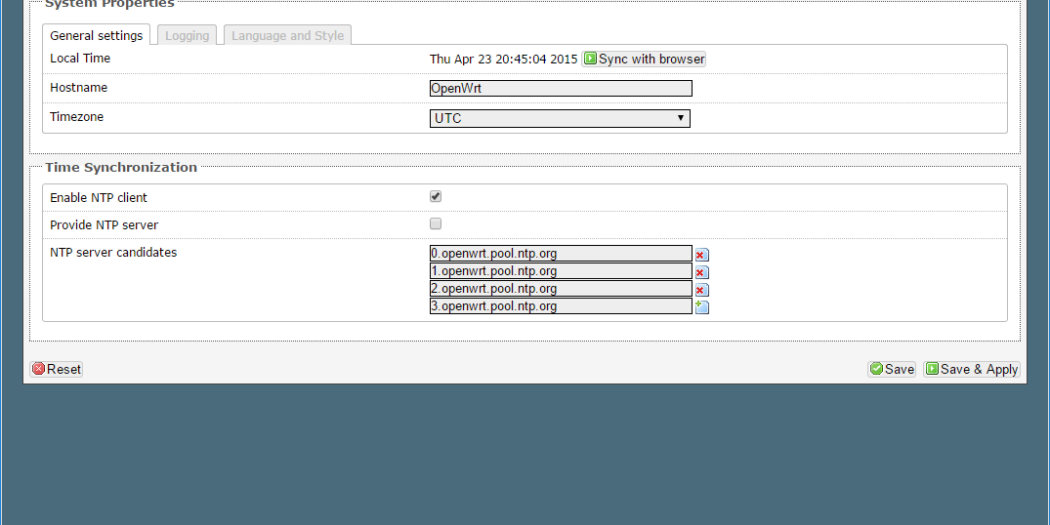Image resolution: width=1050 pixels, height=525 pixels.
Task: Delete the 1.openwrt.pool.ntp.org server entry
Action: 701,272
